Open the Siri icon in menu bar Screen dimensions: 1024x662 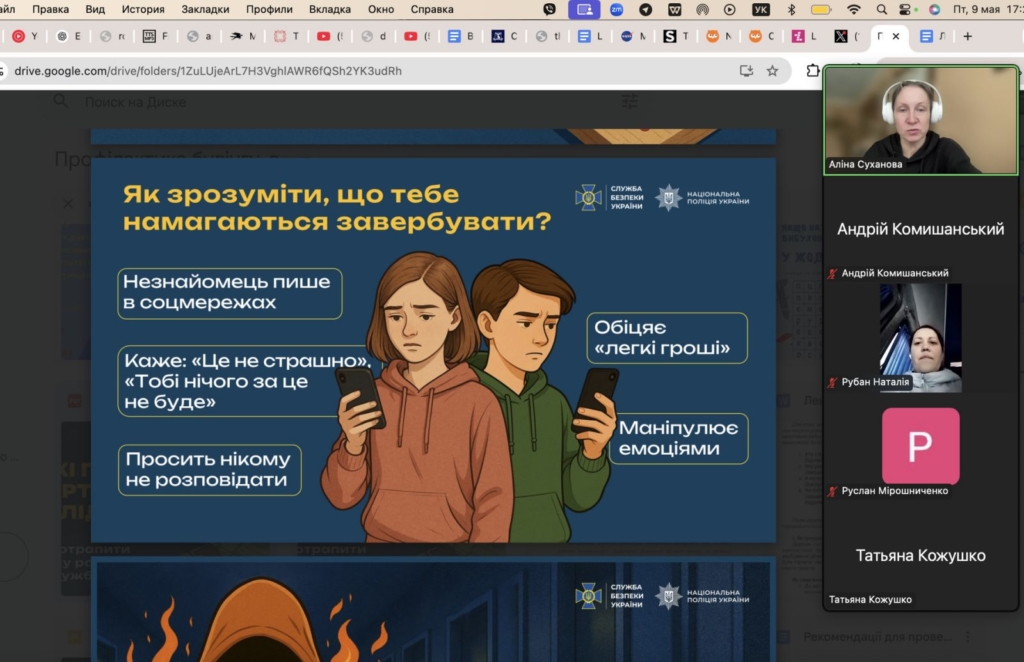coord(934,9)
